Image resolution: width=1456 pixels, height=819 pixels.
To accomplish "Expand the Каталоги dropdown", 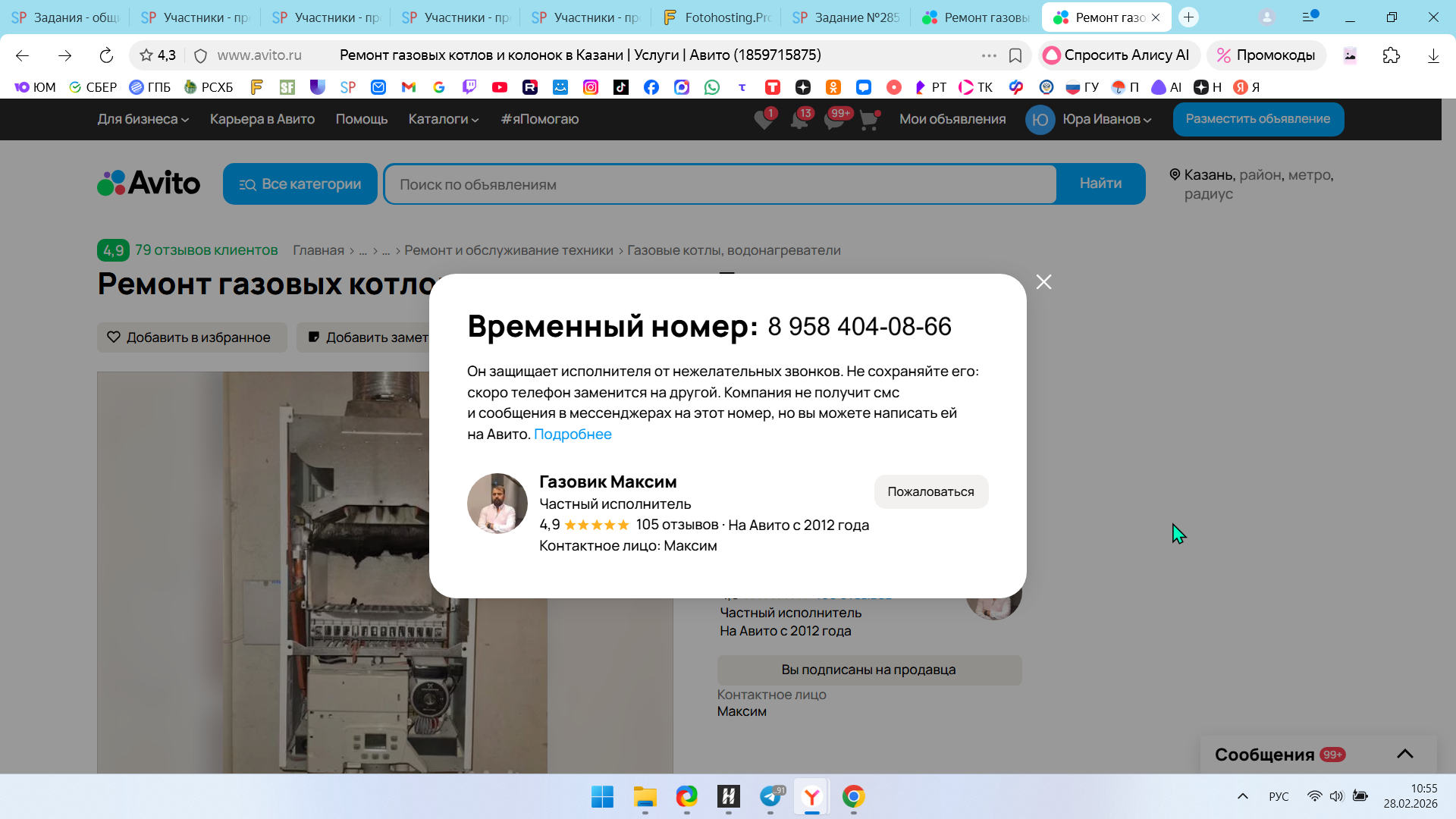I will pyautogui.click(x=443, y=119).
